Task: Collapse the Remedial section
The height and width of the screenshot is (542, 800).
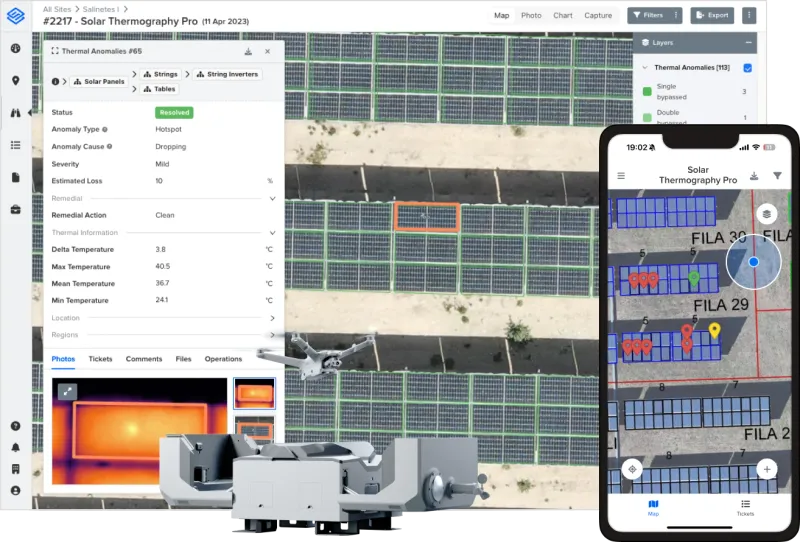Action: (272, 199)
